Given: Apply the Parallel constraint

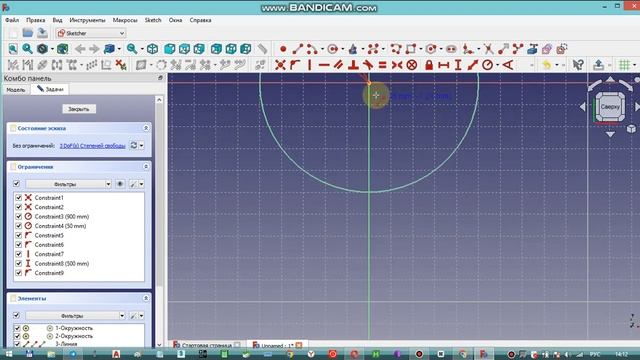Looking at the screenshot, I should coord(338,65).
